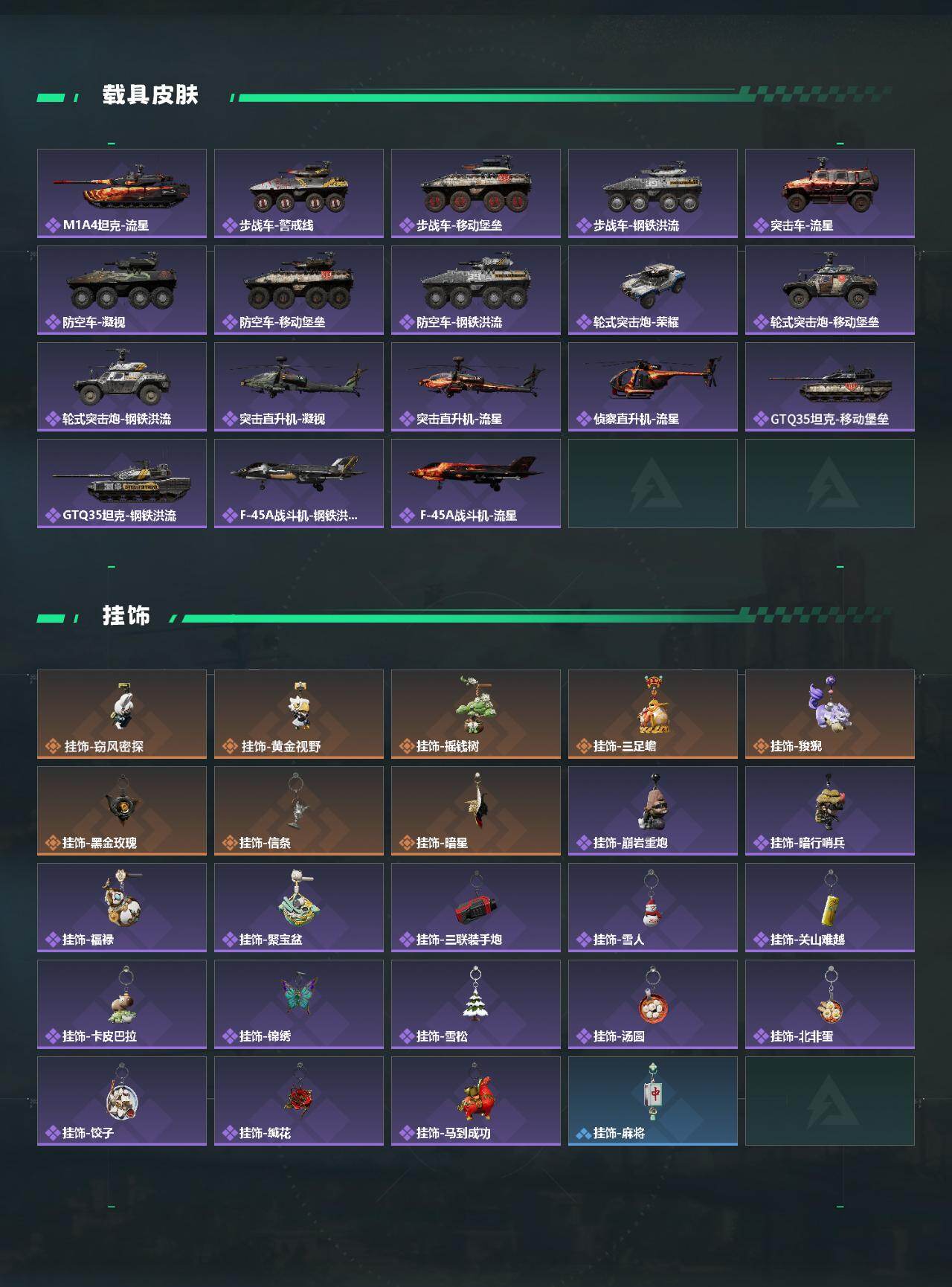Select the 挂饰-窃风密探 charm icon

(122, 706)
